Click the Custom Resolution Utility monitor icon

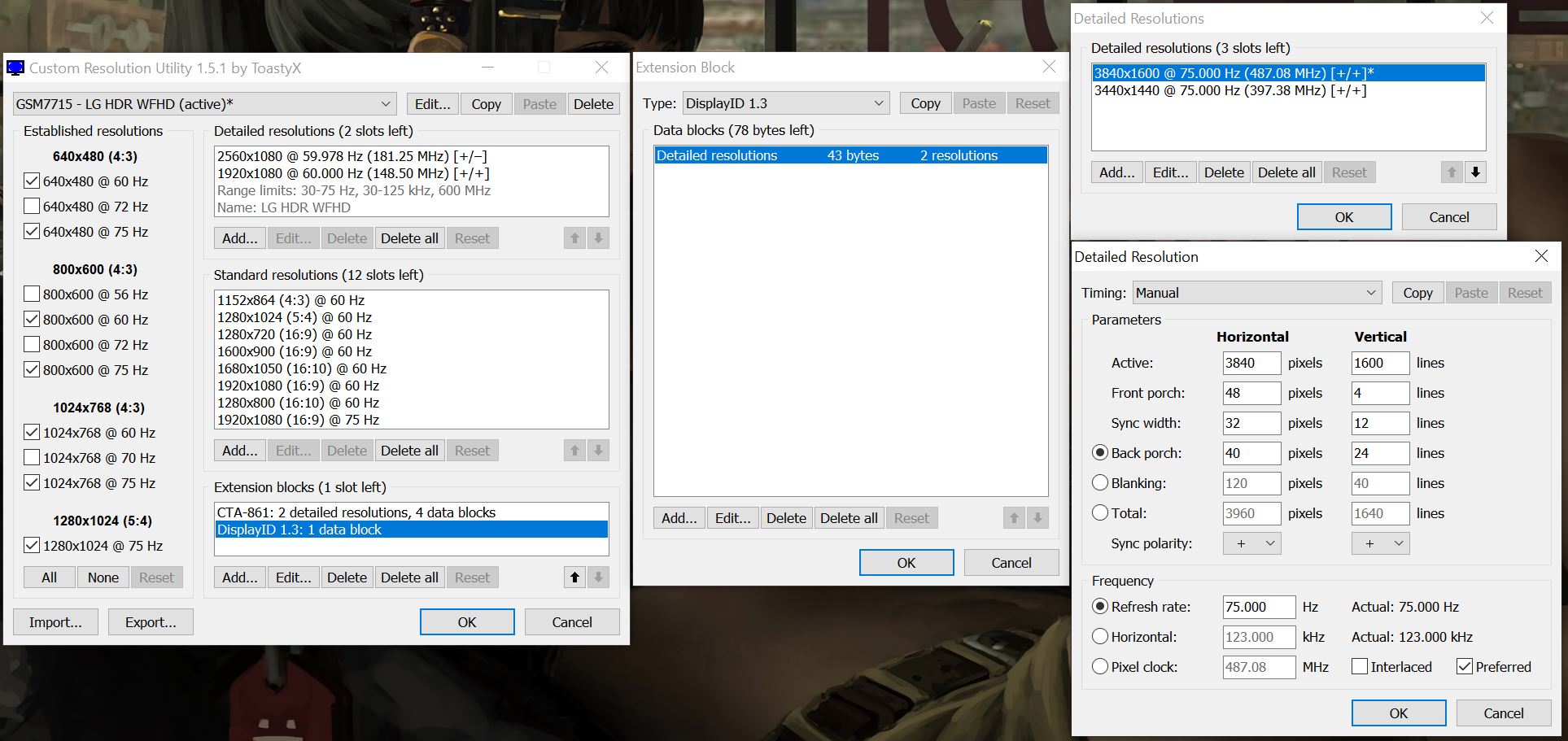pos(15,68)
